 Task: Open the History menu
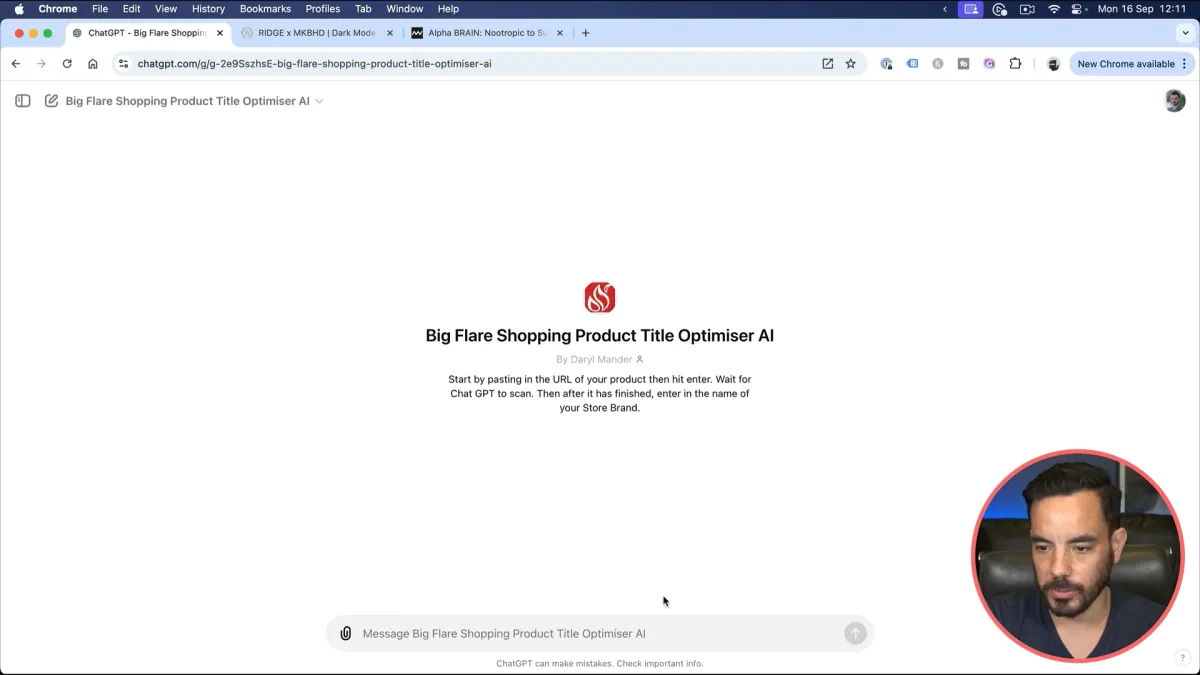208,9
